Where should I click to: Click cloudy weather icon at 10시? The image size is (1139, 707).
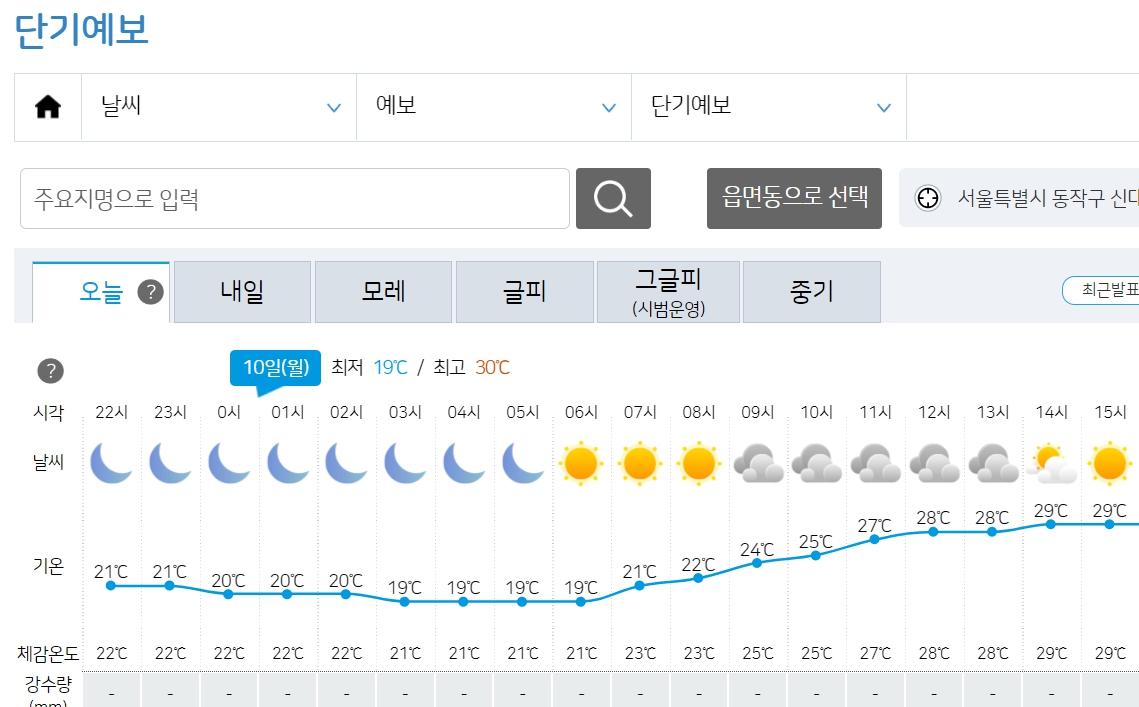click(x=816, y=464)
